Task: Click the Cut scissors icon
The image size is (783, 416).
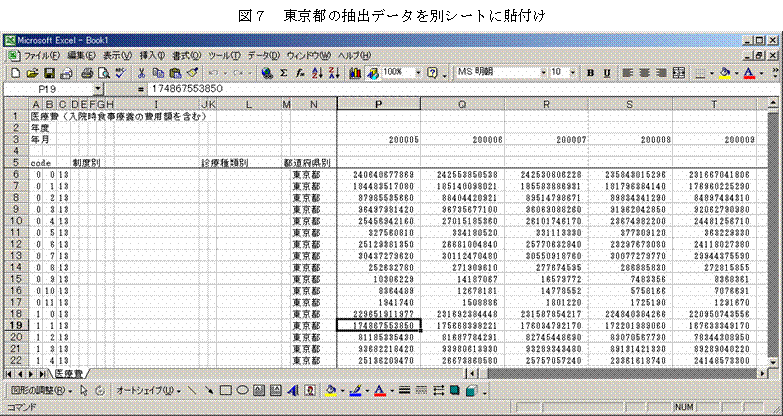Action: click(143, 73)
